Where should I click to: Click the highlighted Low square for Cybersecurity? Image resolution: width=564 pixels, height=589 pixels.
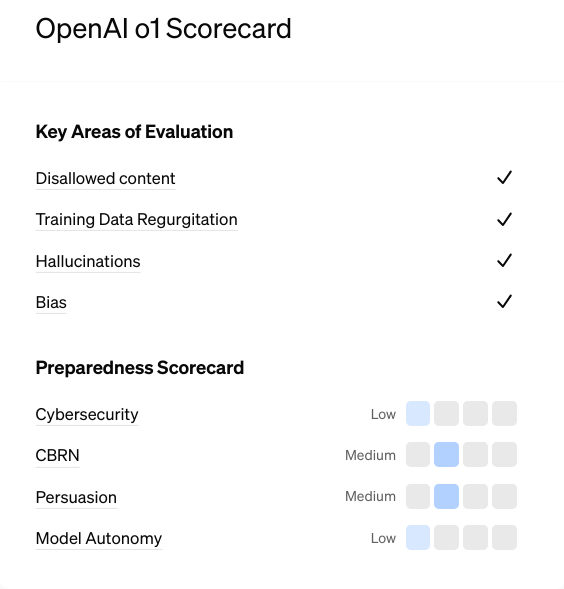[x=418, y=414]
